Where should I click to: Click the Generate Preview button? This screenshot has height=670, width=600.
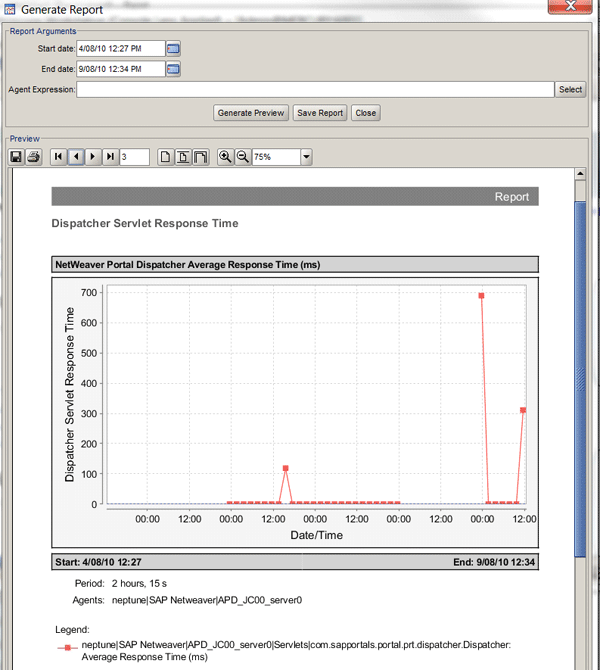(251, 113)
